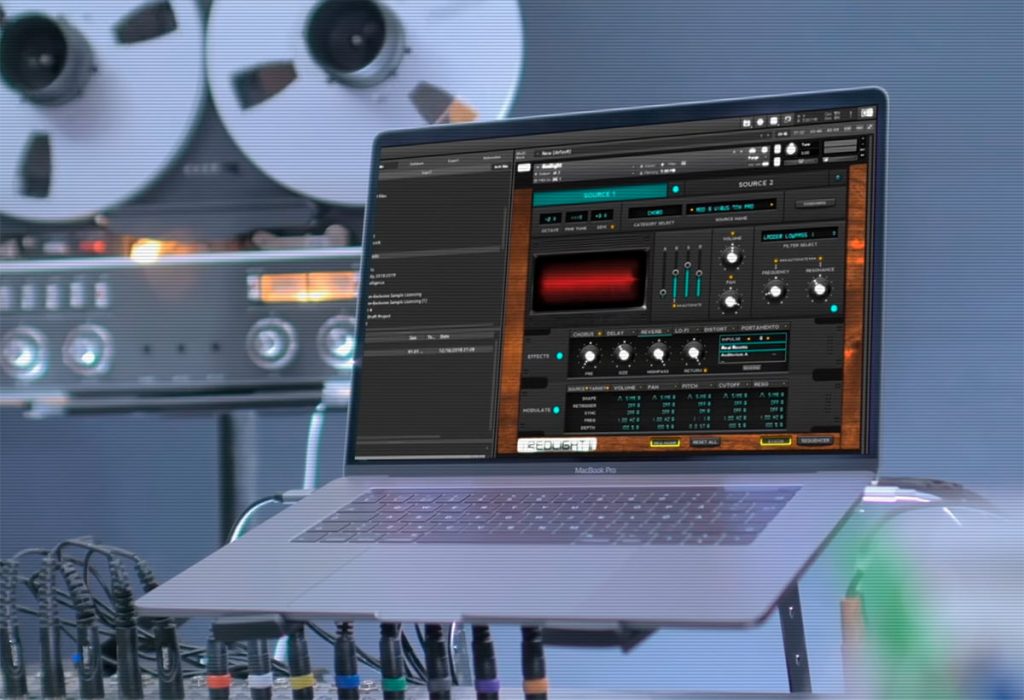Open the Ladder Lowpass filter select
1024x700 pixels.
(x=799, y=234)
